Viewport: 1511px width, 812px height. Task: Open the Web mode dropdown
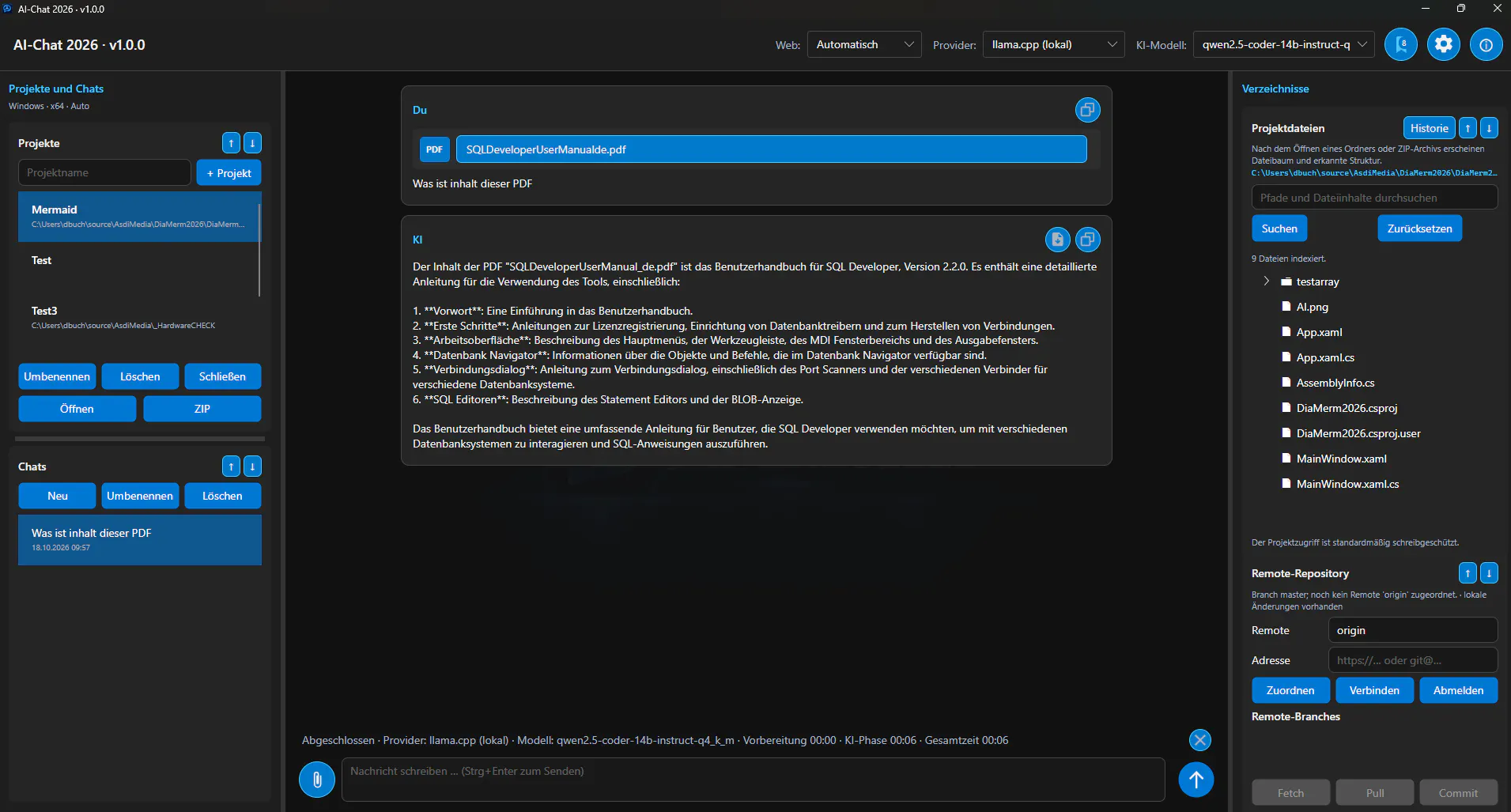point(864,45)
